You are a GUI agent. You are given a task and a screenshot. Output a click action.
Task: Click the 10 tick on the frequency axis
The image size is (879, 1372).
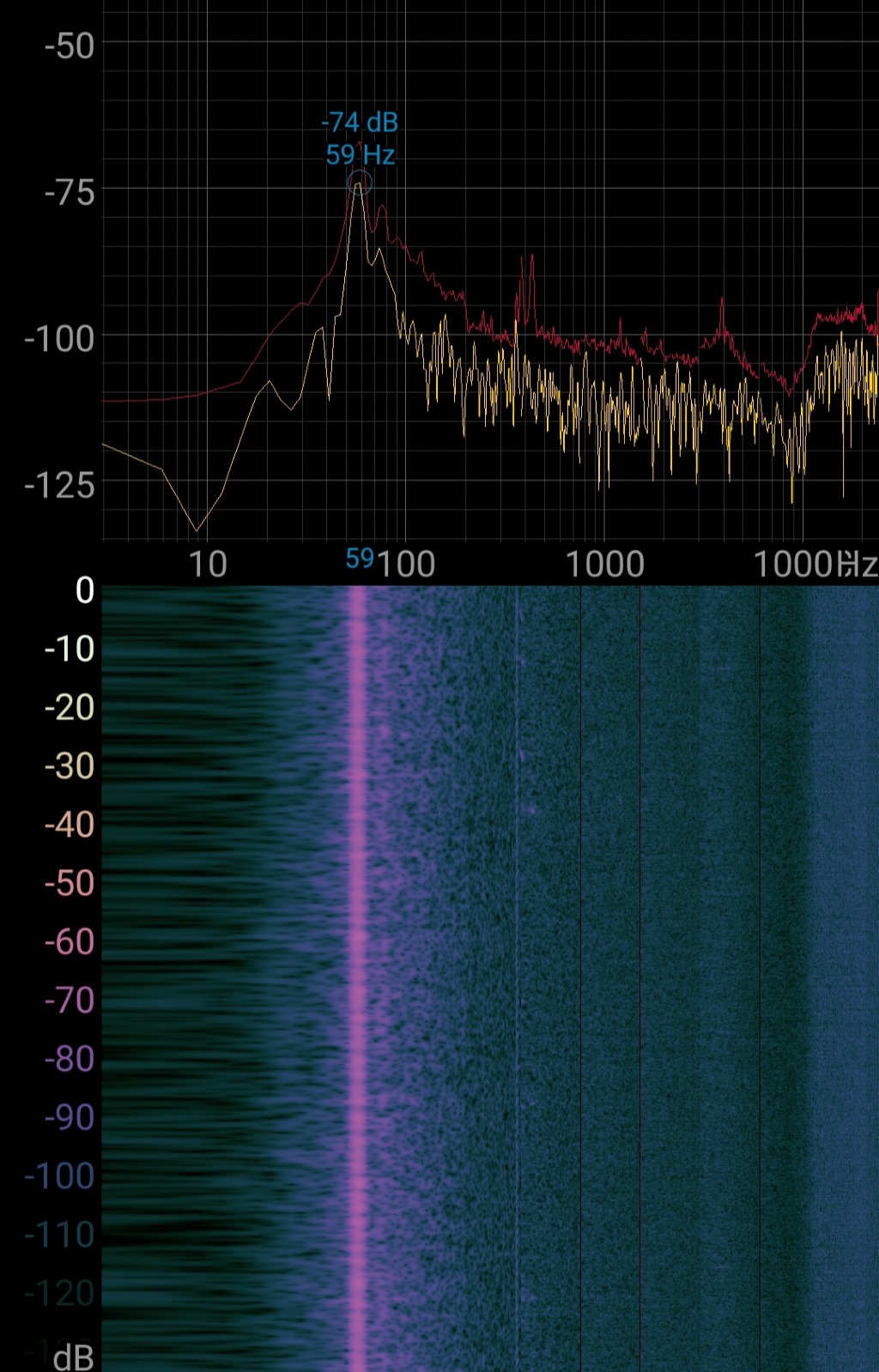(207, 565)
